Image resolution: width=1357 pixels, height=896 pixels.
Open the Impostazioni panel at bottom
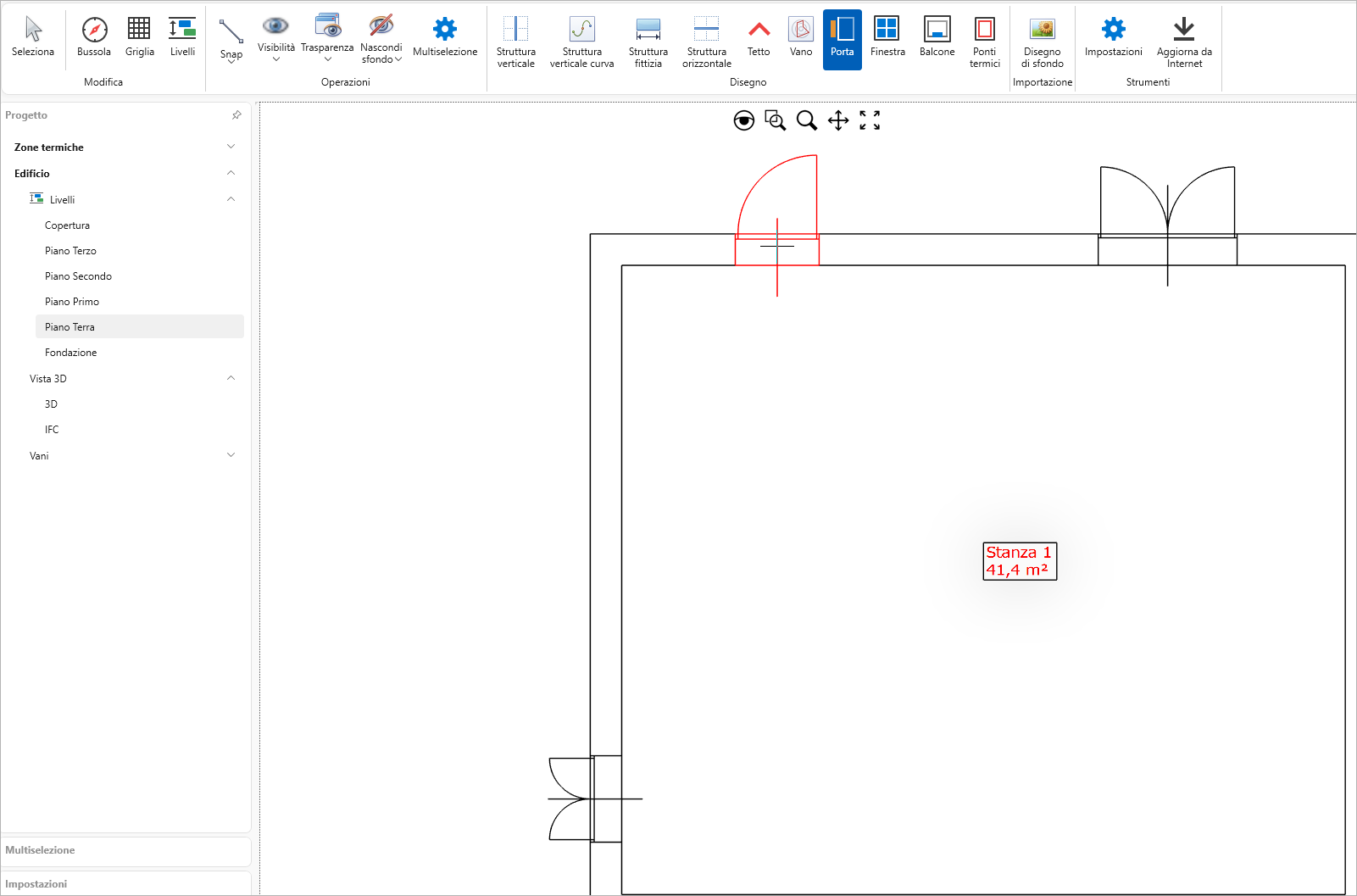point(36,883)
